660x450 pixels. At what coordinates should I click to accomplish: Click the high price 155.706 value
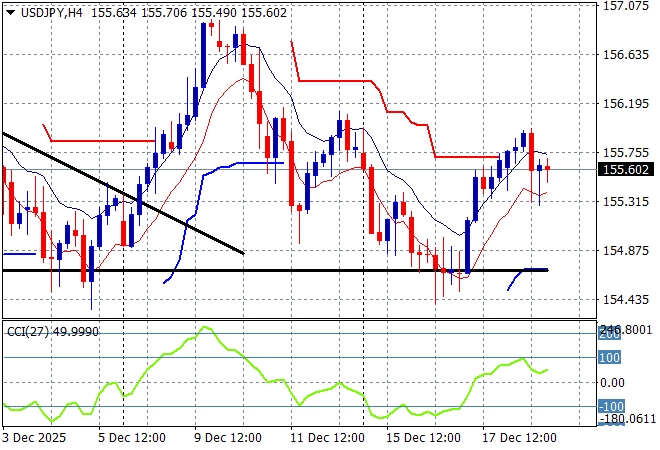164,13
